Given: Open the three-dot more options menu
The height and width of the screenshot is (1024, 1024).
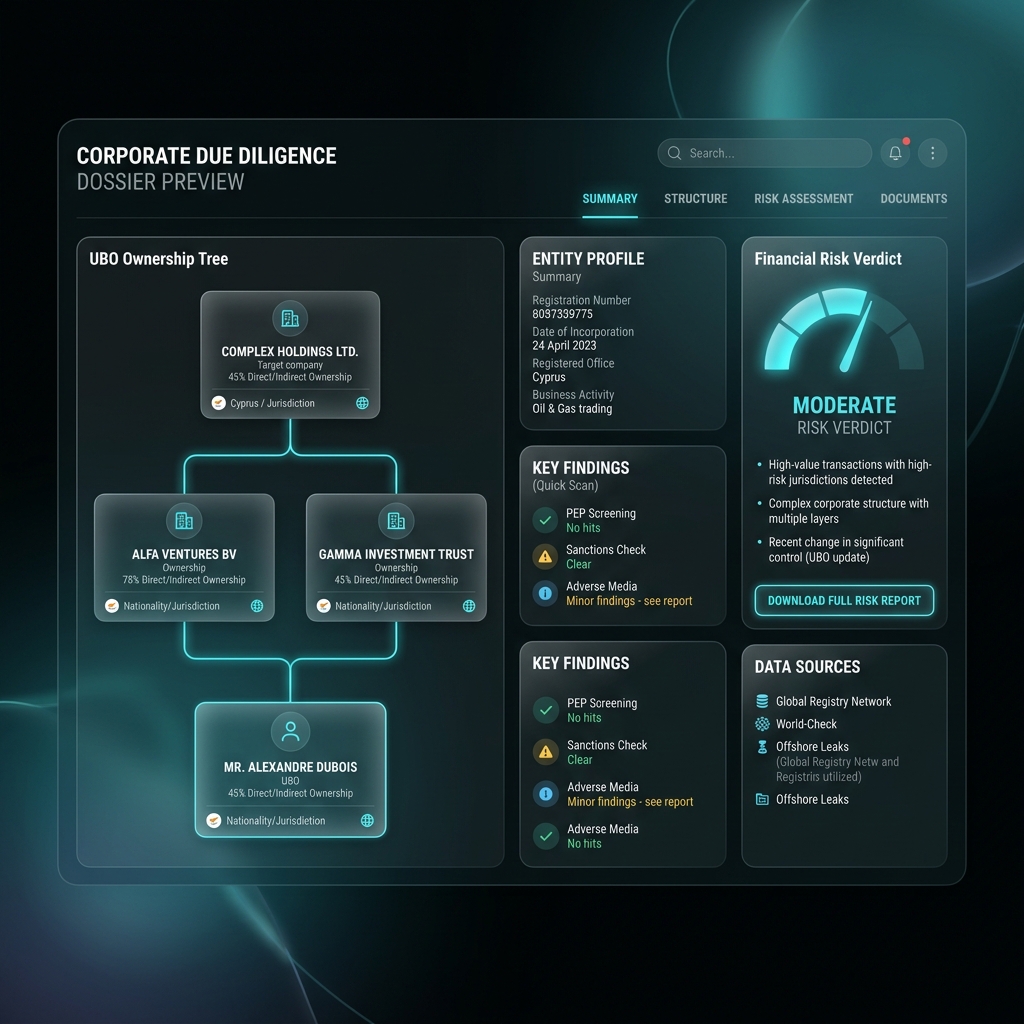Looking at the screenshot, I should click(x=933, y=153).
